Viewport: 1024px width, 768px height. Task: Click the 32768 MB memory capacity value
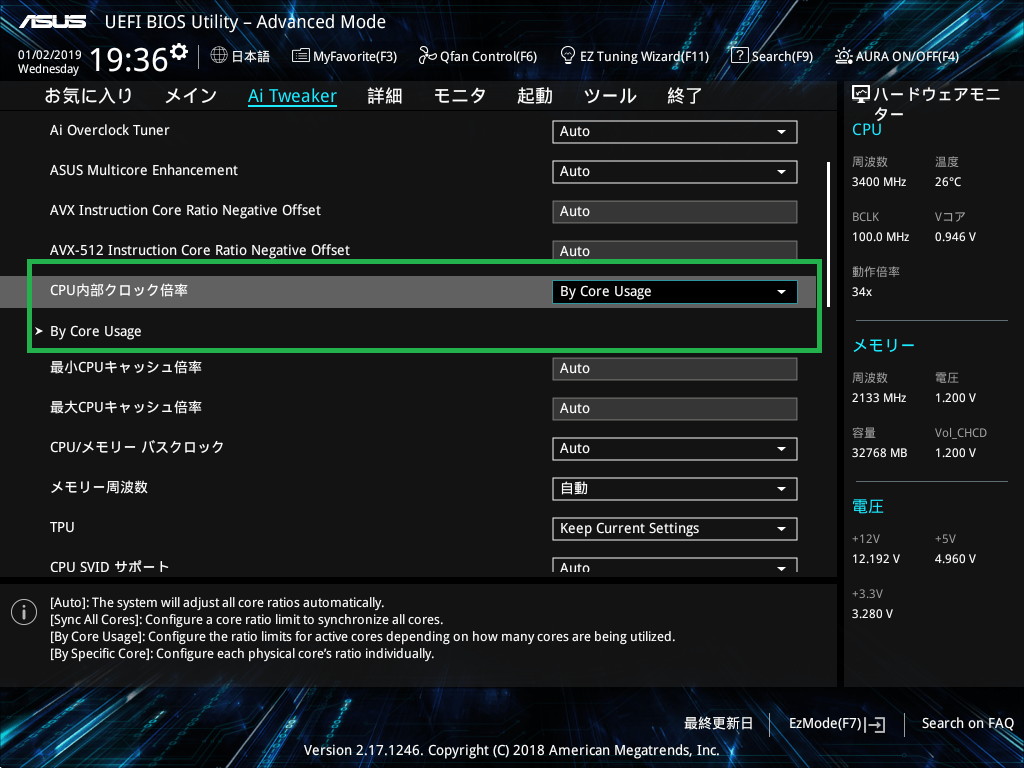[879, 453]
